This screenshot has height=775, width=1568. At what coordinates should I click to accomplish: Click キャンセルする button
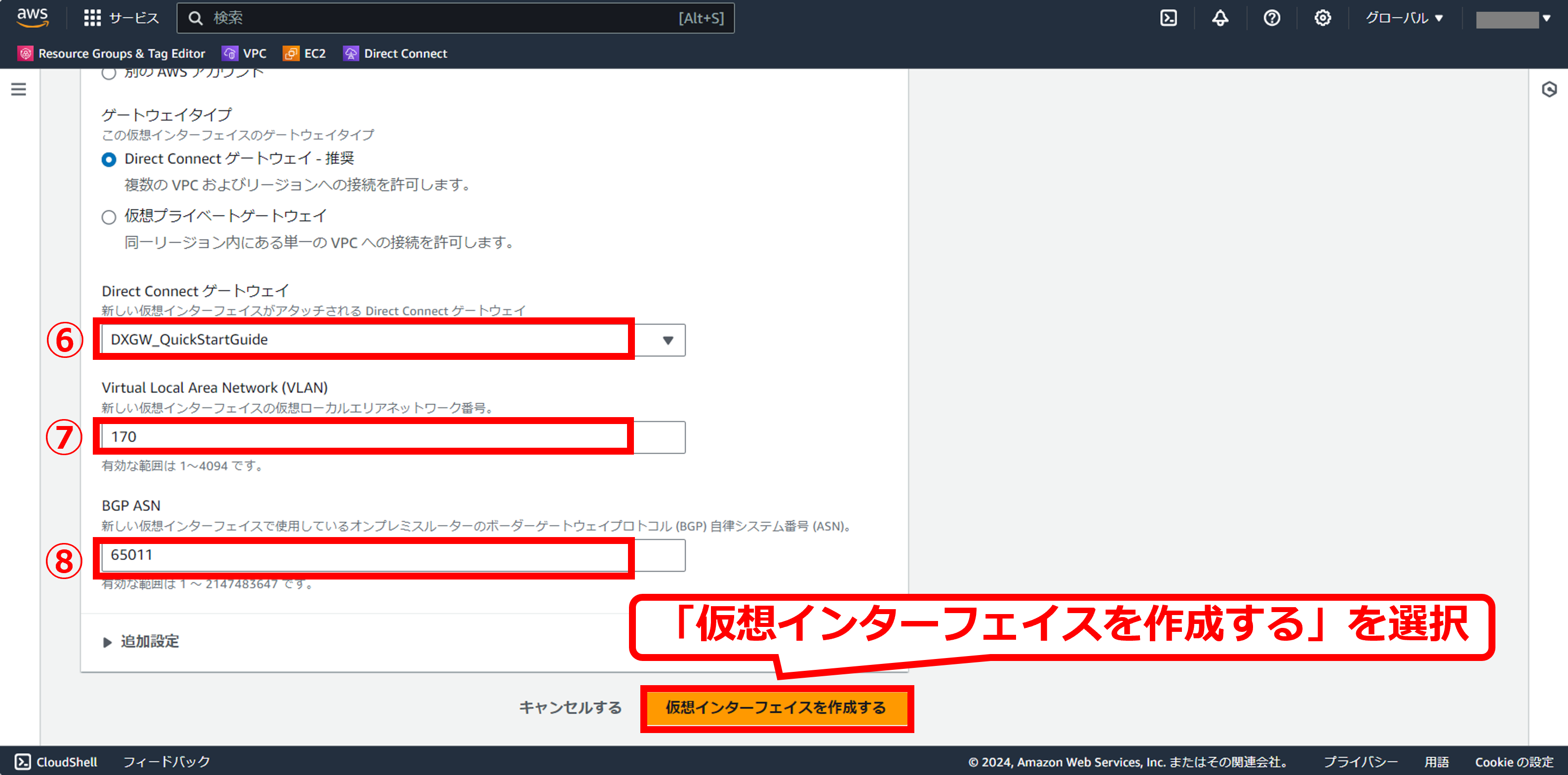[x=570, y=707]
